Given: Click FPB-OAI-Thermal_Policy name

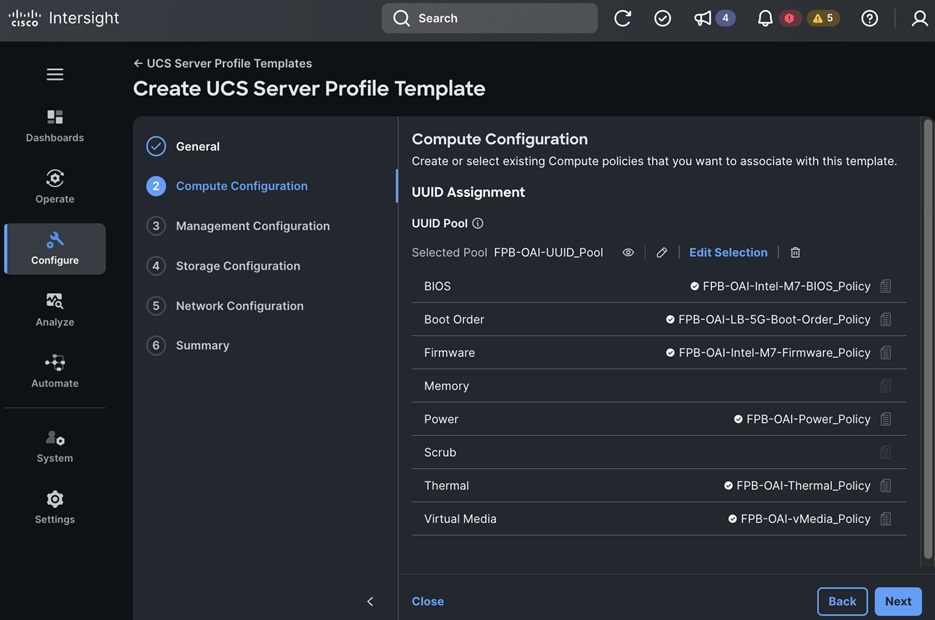Looking at the screenshot, I should click(803, 486).
